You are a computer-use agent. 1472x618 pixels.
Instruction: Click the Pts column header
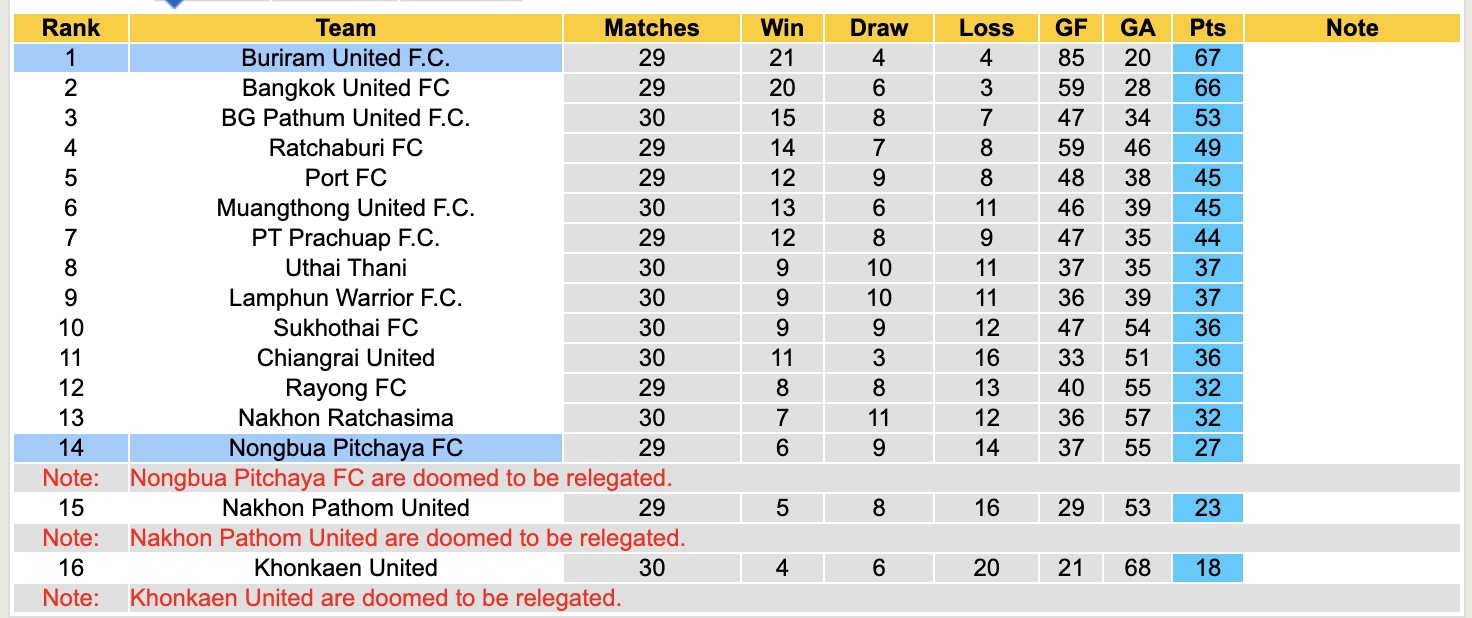(1207, 28)
